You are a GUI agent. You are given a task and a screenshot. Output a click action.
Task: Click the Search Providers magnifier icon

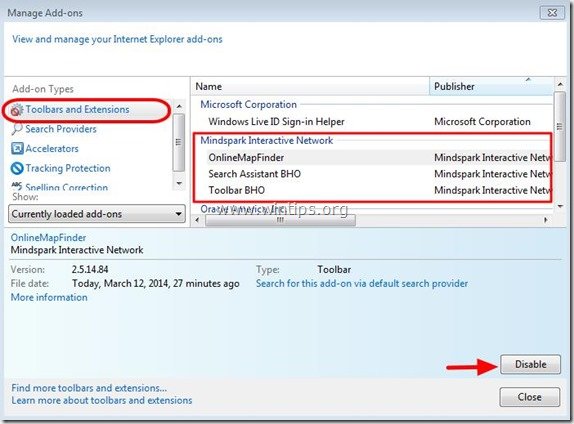point(17,129)
